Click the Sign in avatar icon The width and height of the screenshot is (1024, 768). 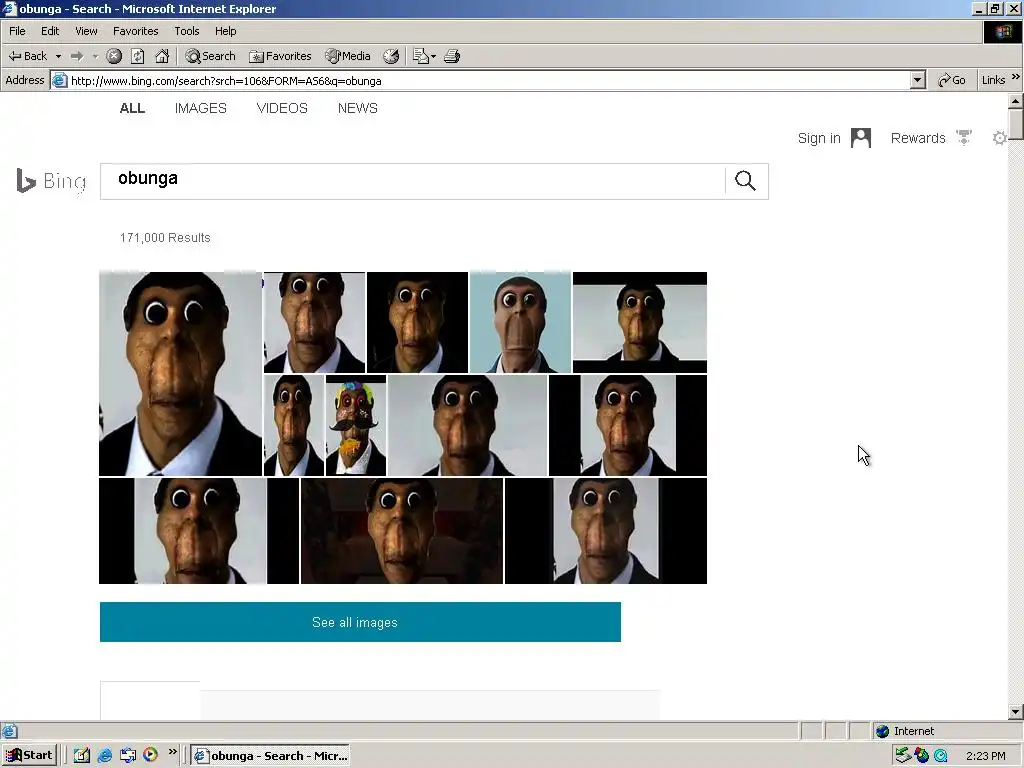[861, 138]
